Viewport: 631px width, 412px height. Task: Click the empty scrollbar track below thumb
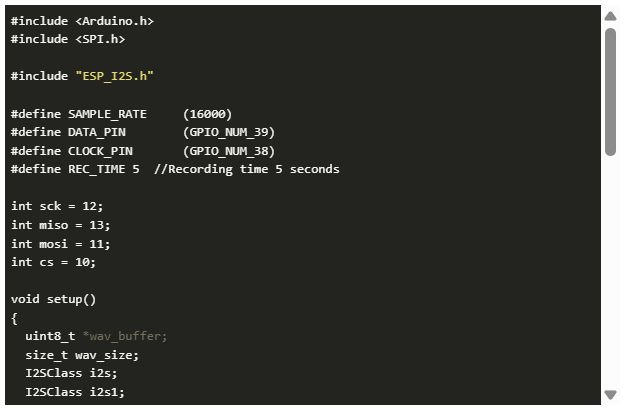click(610, 270)
